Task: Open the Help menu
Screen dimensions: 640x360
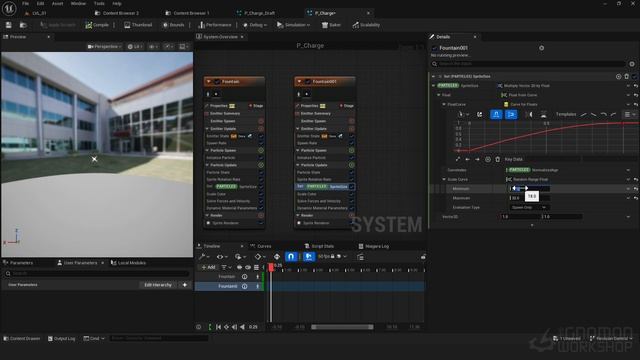Action: pos(117,3)
